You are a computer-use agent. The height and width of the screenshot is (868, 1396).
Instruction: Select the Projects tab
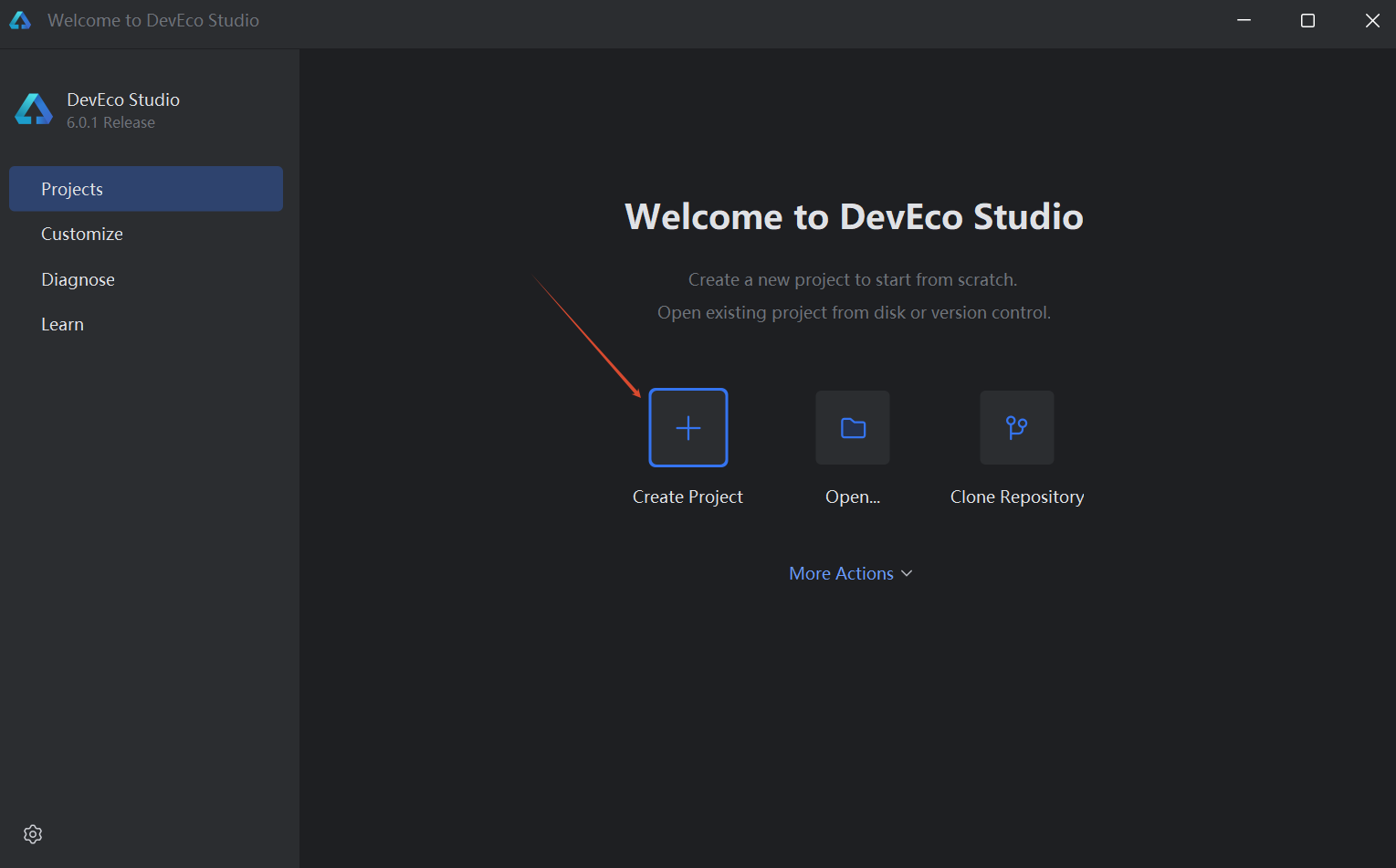click(146, 189)
